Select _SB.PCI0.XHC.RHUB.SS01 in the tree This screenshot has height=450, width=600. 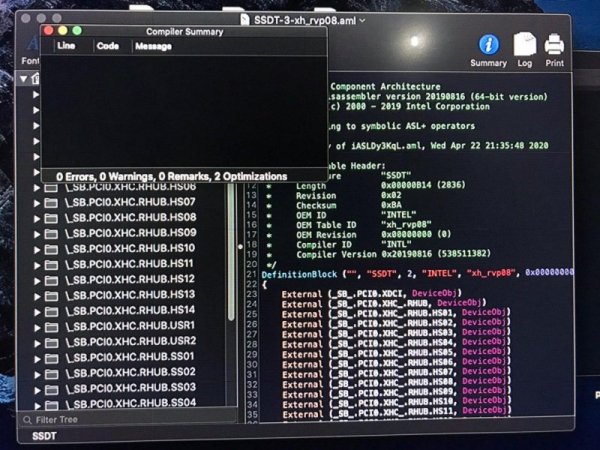click(x=130, y=357)
